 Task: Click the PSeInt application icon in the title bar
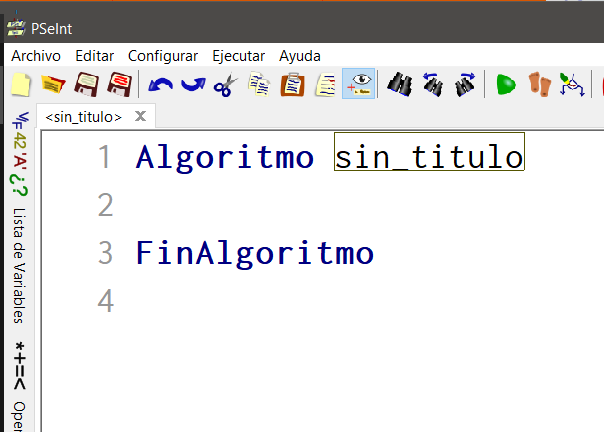tap(16, 29)
